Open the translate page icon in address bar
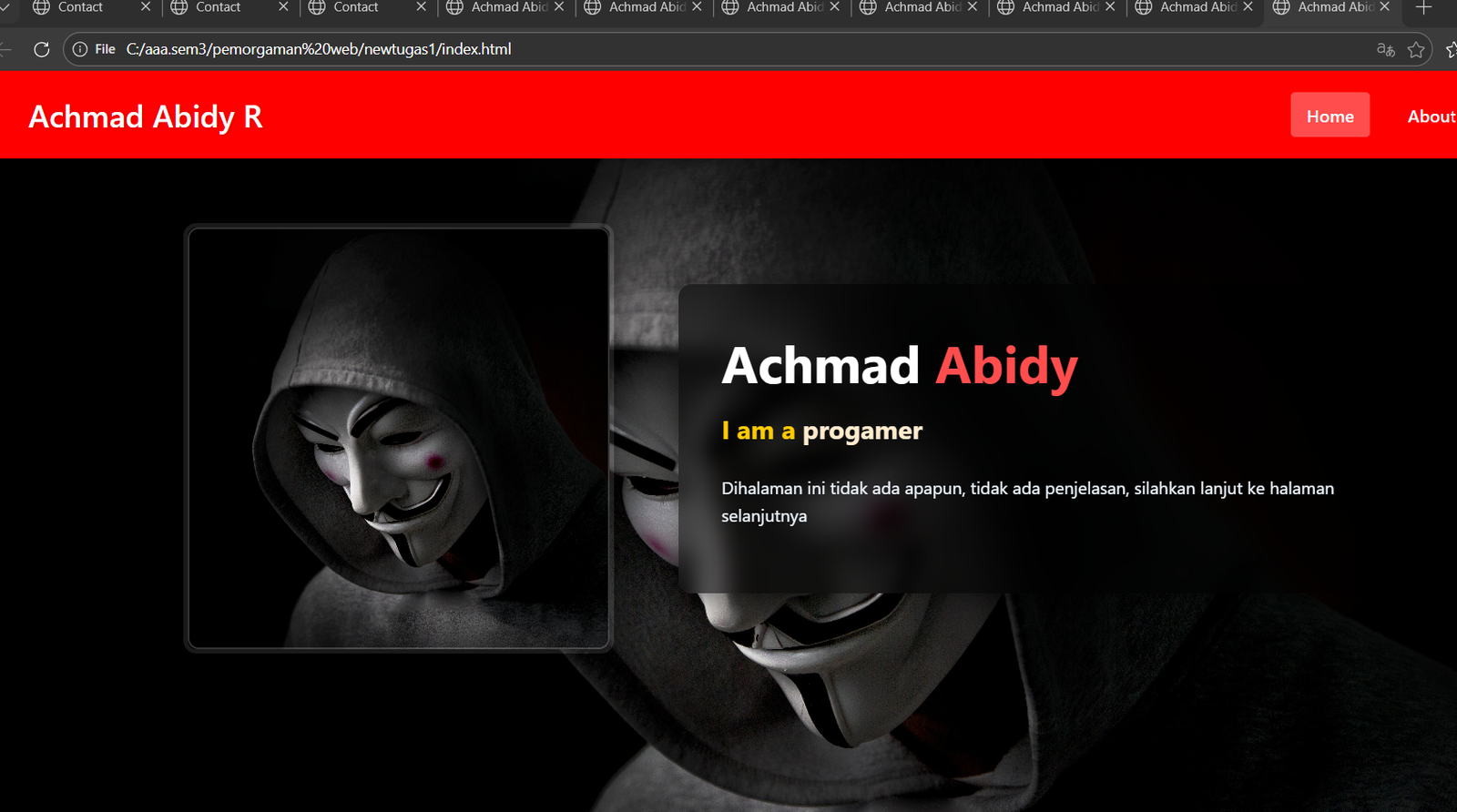Viewport: 1457px width, 812px height. 1386,49
